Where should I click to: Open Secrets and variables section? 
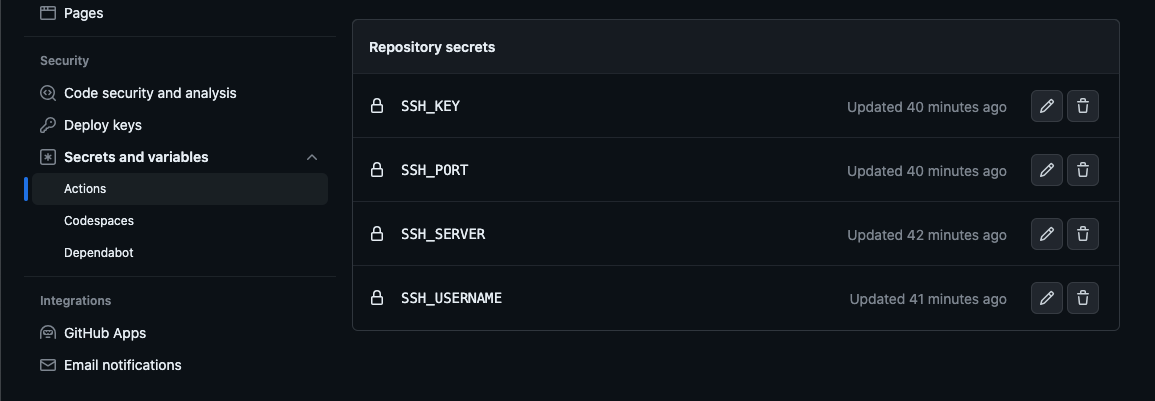[x=136, y=157]
